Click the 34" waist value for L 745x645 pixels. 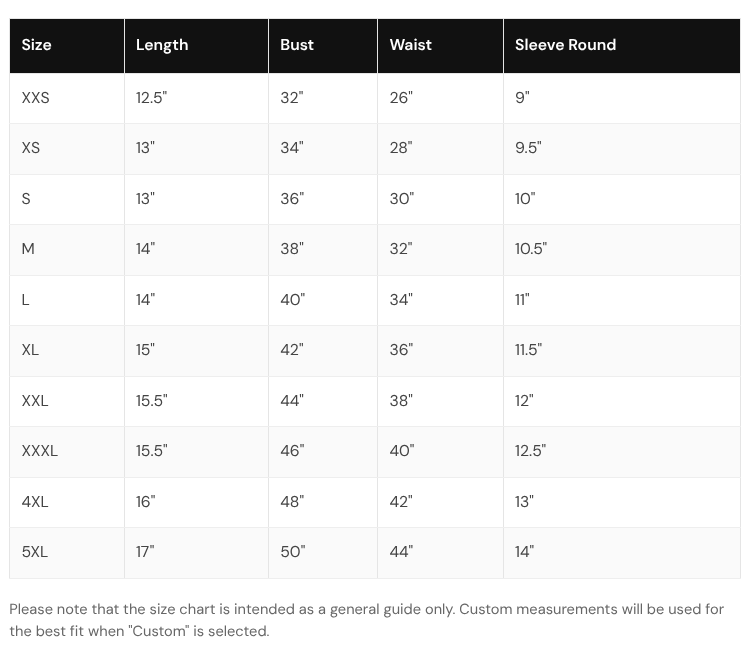coord(401,300)
